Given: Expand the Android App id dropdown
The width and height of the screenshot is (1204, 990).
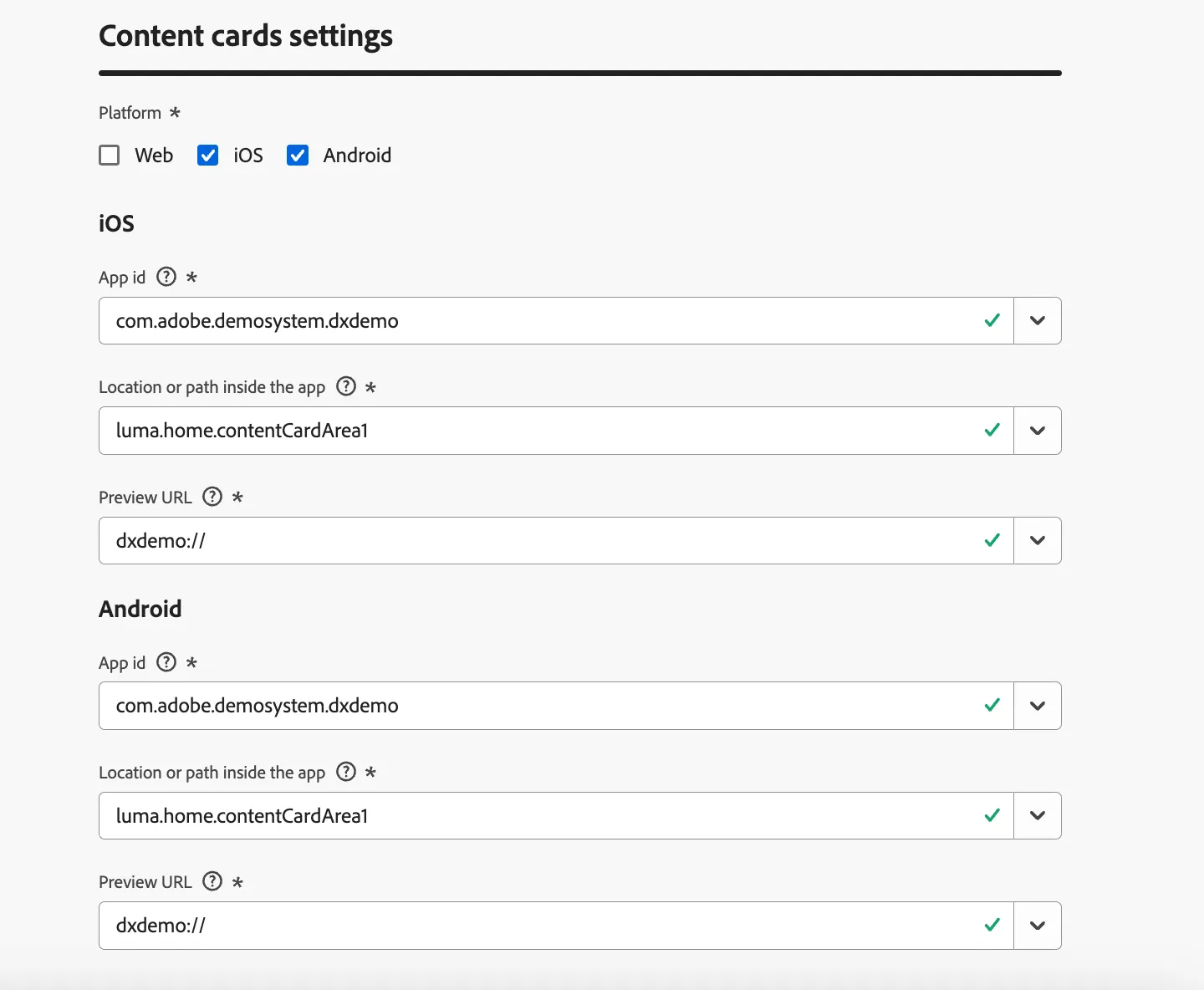Looking at the screenshot, I should [x=1038, y=706].
